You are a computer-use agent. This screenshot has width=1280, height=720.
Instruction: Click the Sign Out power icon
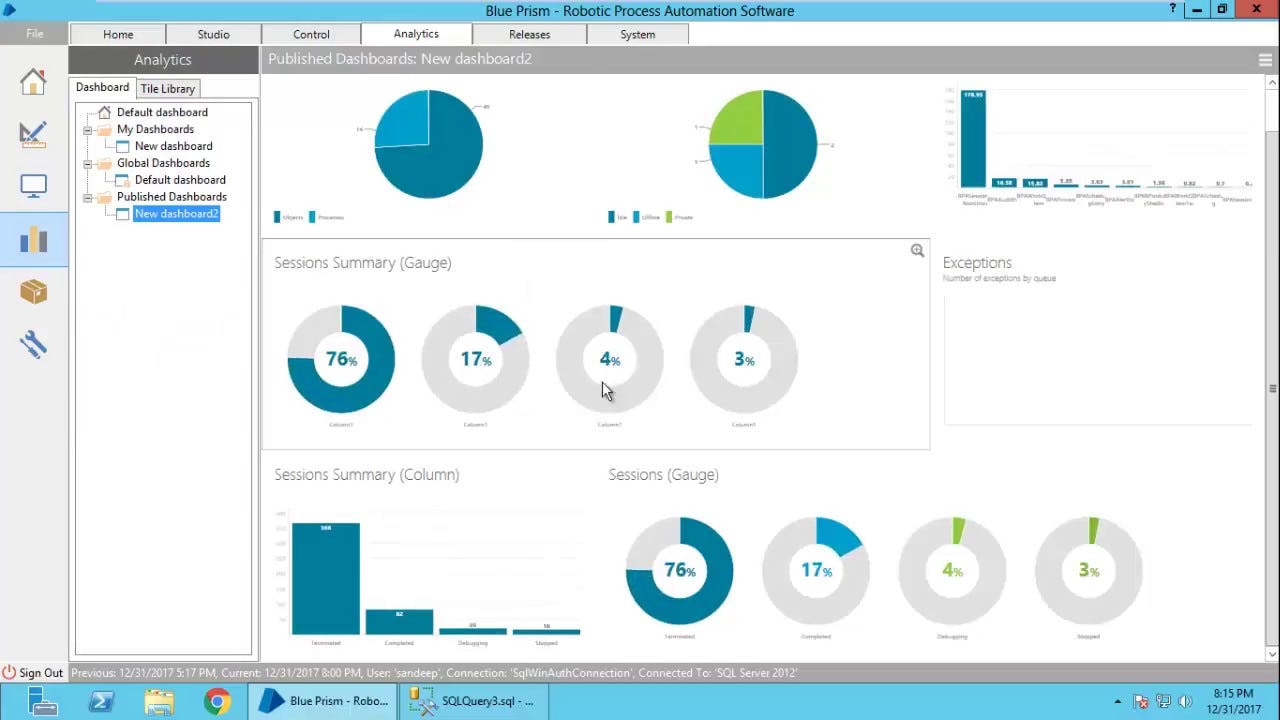point(9,673)
